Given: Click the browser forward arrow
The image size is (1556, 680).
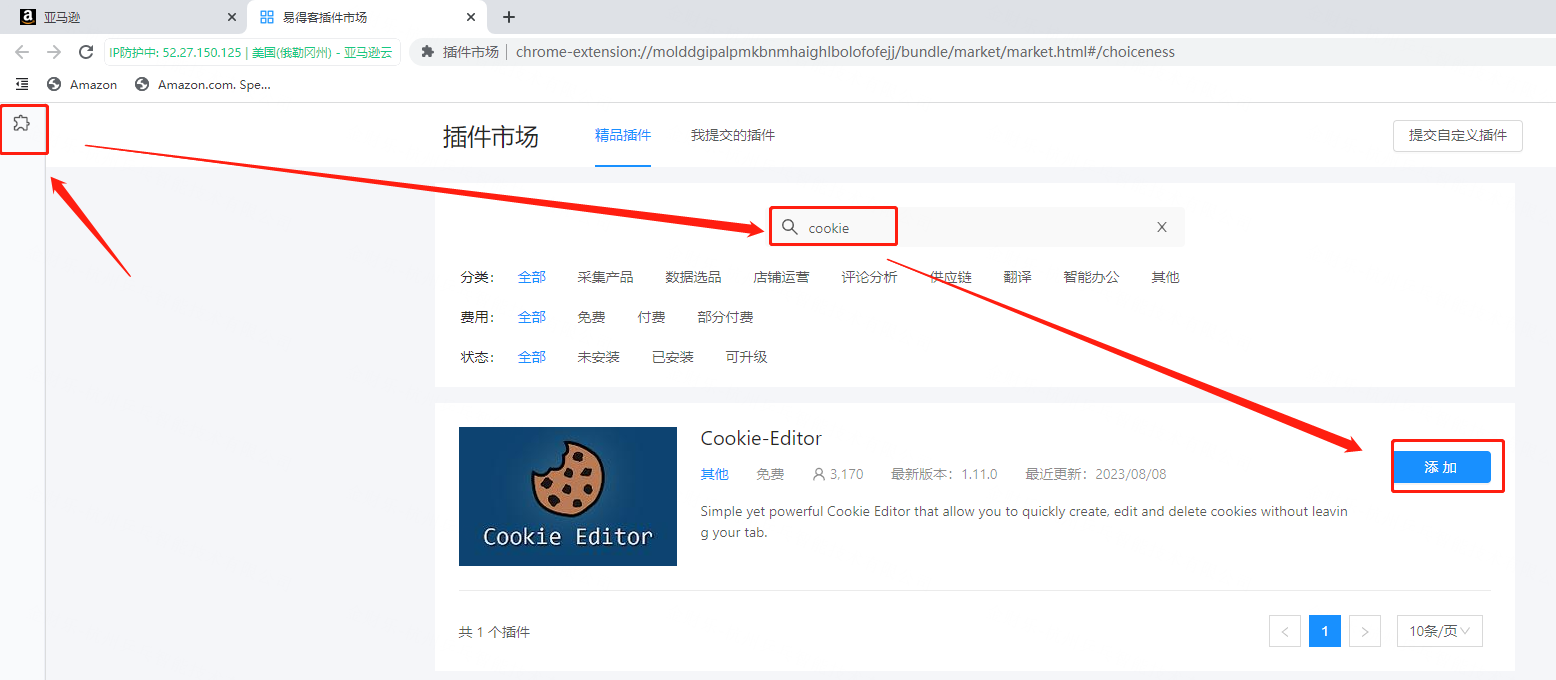Looking at the screenshot, I should 54,52.
